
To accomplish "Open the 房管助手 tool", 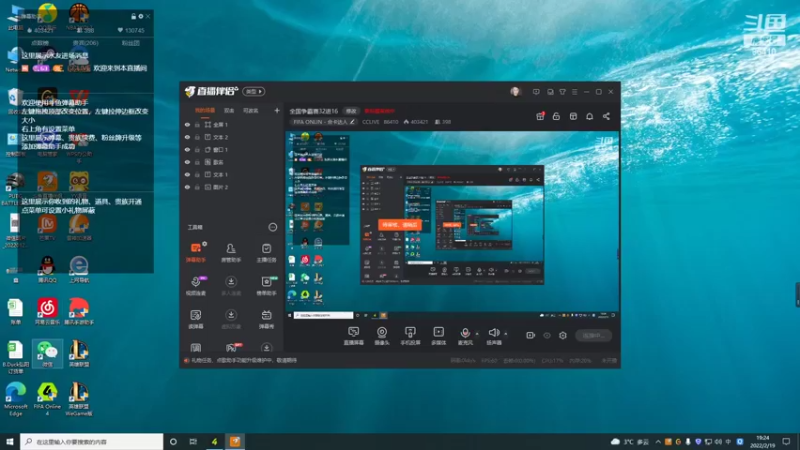I will click(x=231, y=253).
